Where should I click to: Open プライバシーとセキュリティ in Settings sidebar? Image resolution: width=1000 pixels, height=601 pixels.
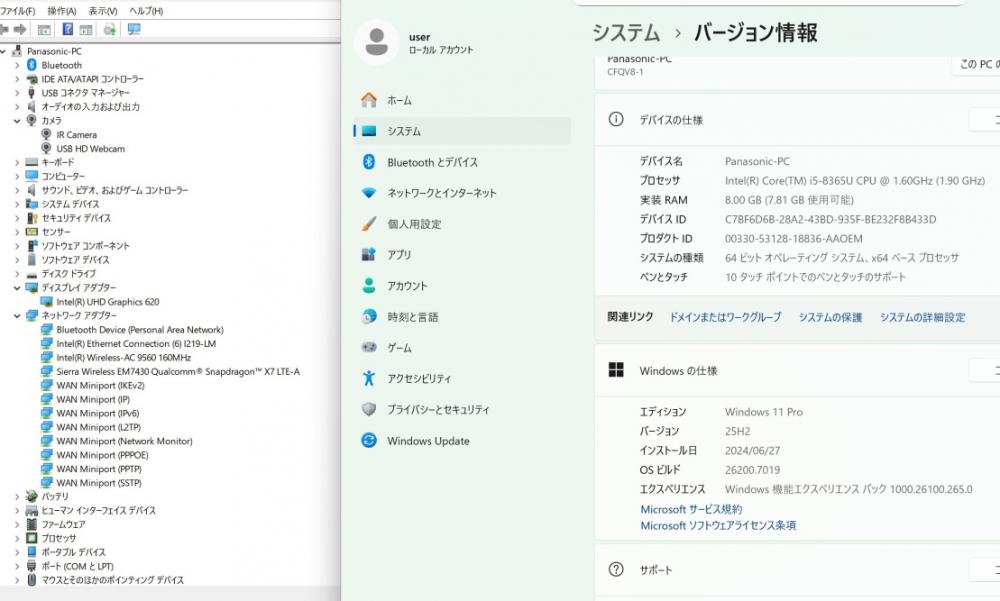[462, 410]
